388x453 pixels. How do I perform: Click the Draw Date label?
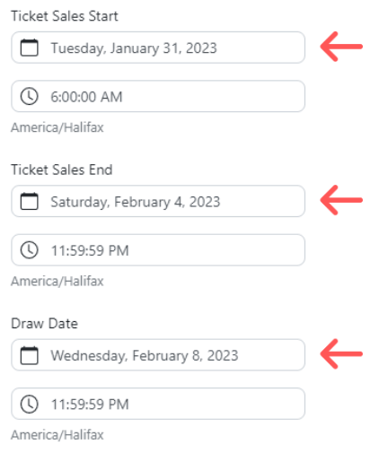pos(44,323)
